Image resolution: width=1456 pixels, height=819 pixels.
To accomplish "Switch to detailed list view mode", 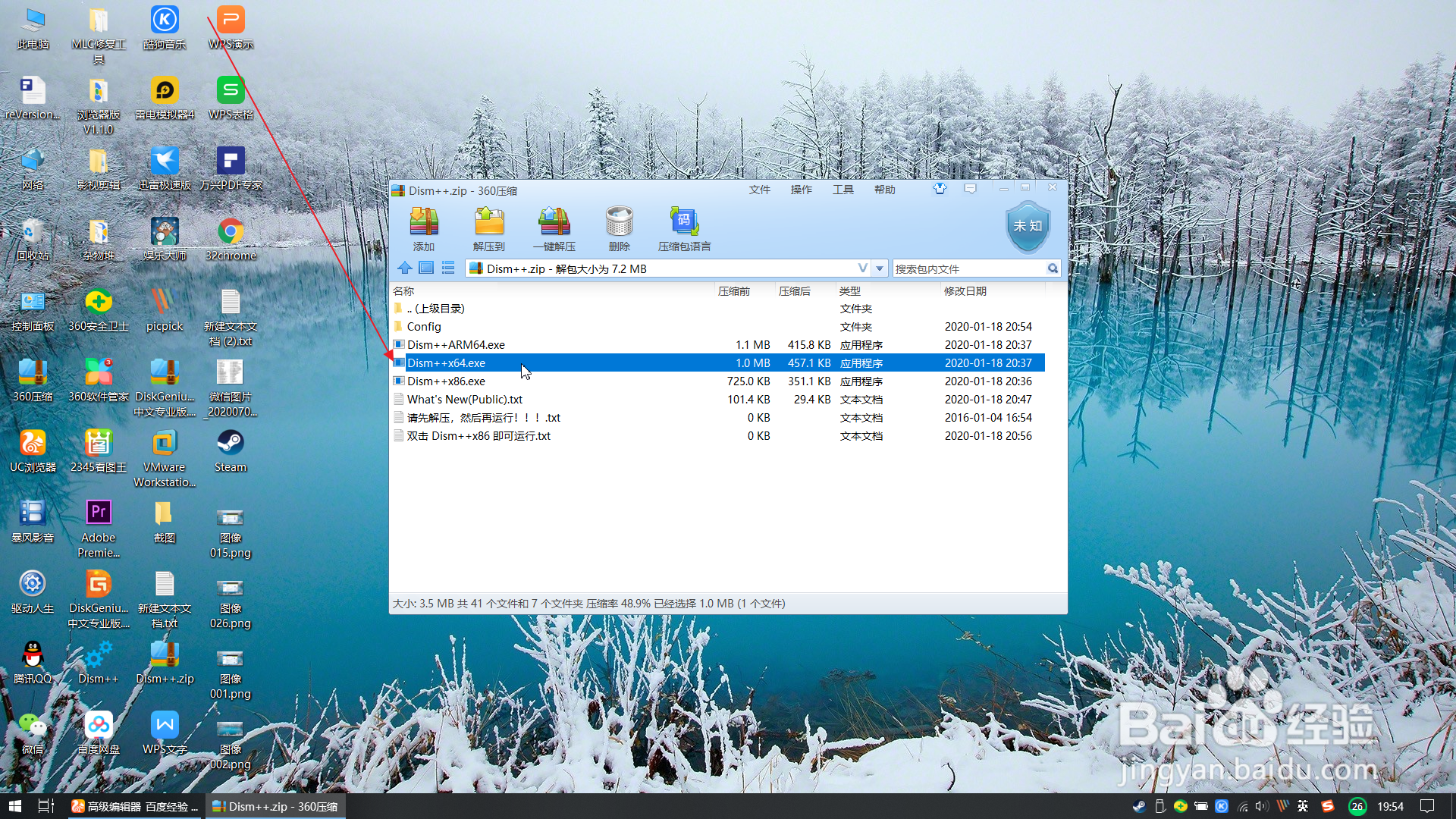I will tap(447, 268).
